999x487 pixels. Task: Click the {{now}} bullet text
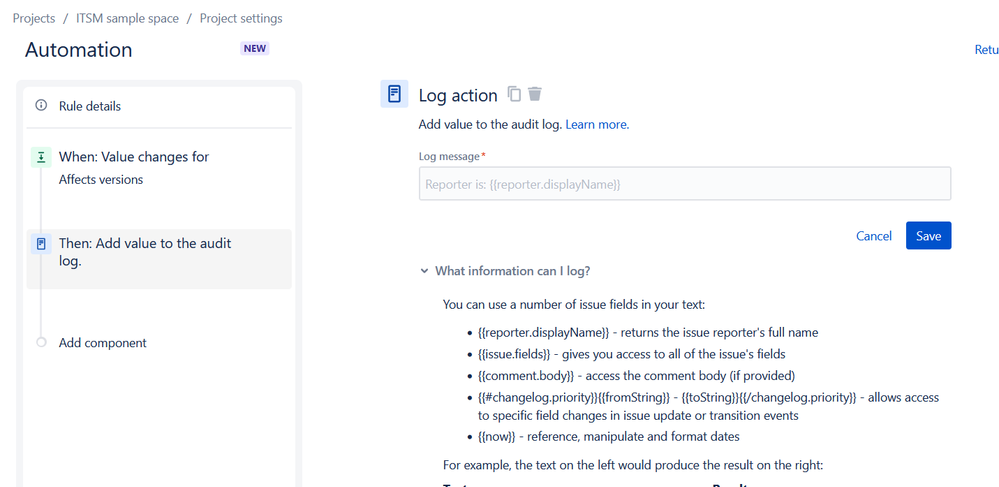608,437
